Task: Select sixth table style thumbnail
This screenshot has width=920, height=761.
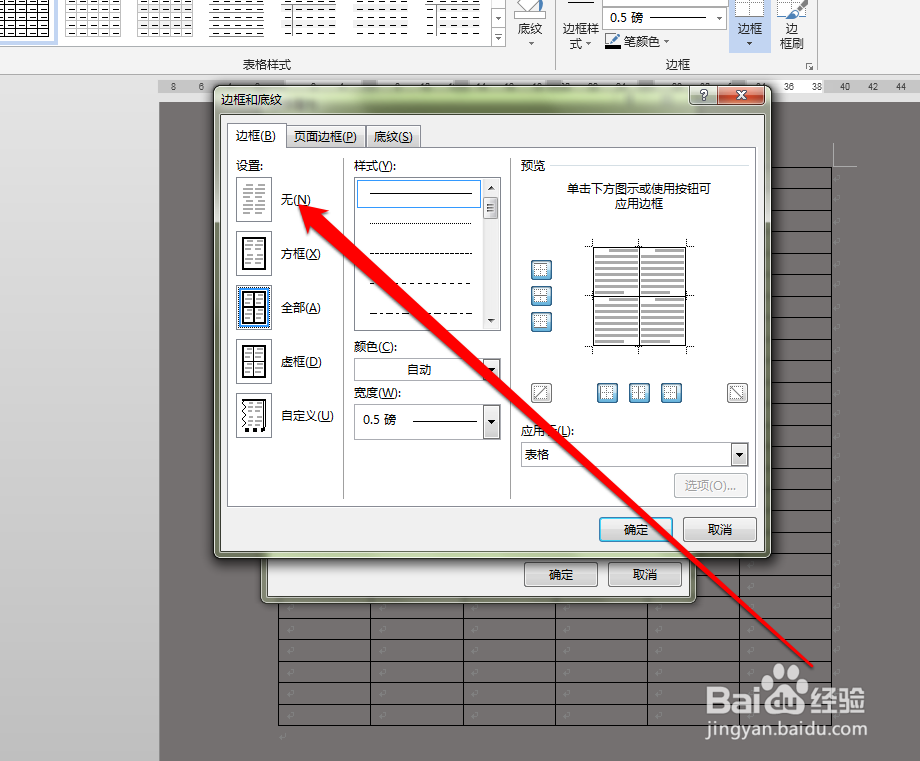Action: point(381,18)
